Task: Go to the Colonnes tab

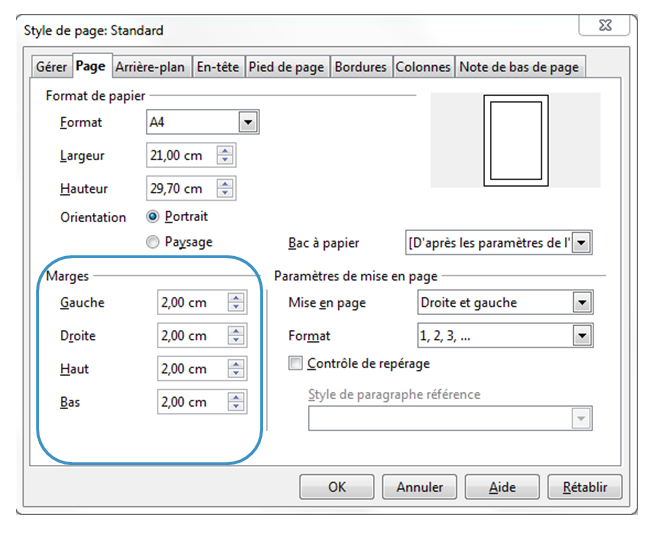Action: (423, 67)
